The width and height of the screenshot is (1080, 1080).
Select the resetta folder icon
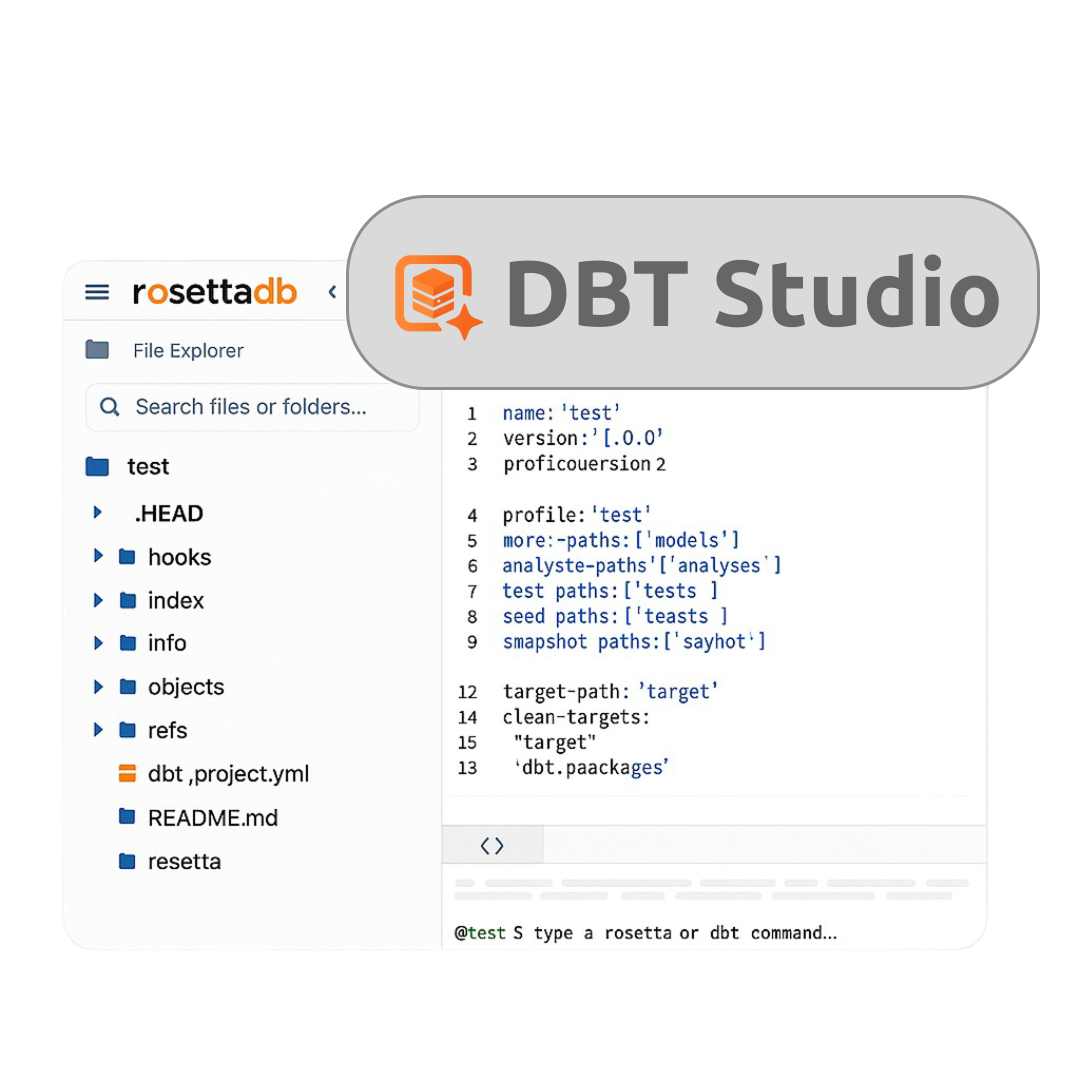click(127, 861)
